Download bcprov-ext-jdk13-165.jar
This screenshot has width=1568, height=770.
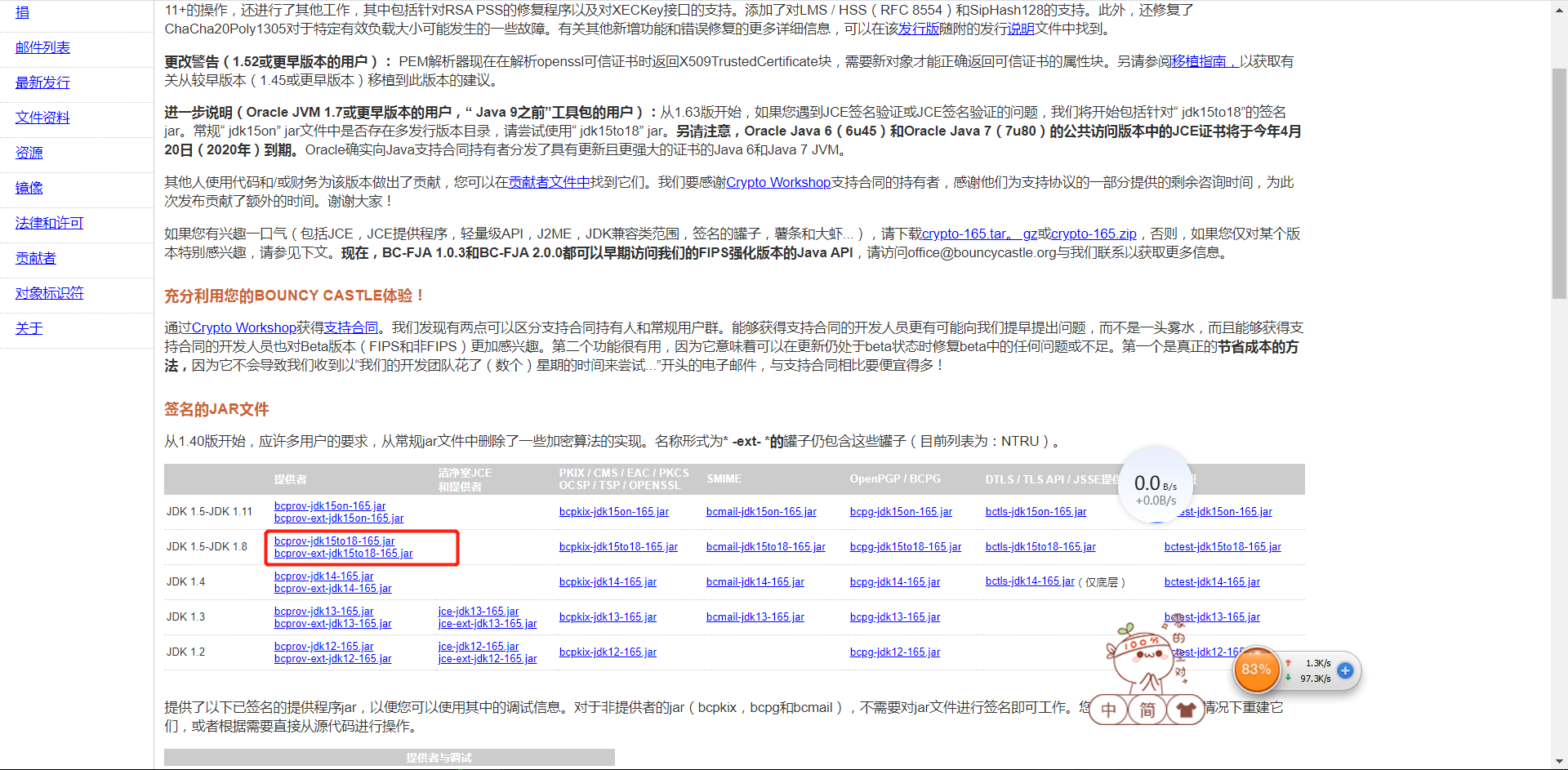(x=333, y=624)
